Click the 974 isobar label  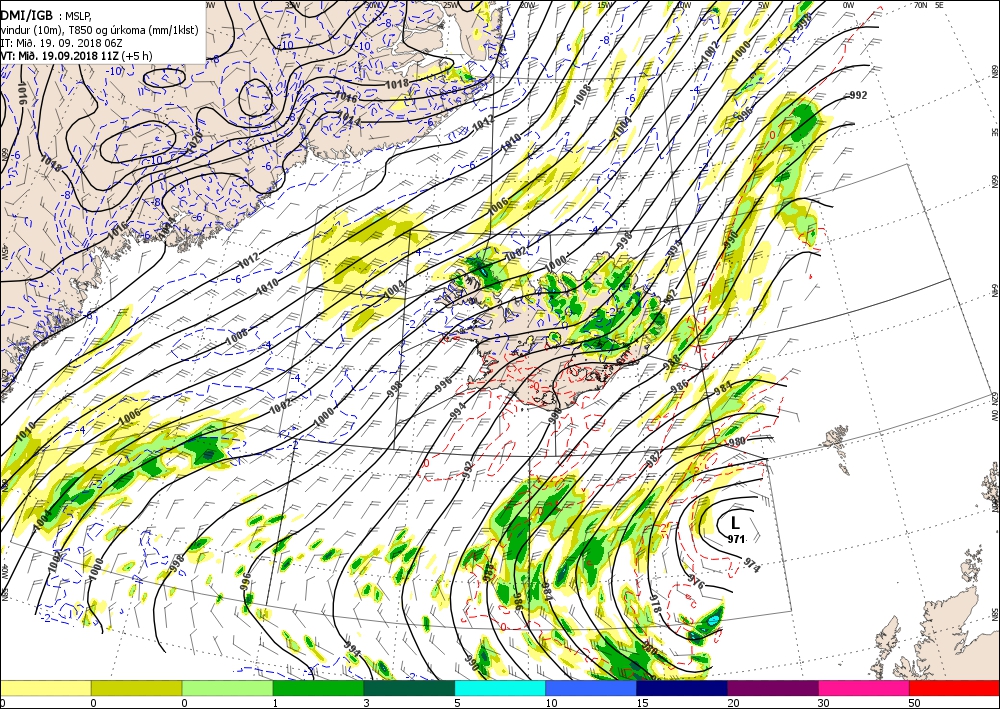click(x=752, y=565)
